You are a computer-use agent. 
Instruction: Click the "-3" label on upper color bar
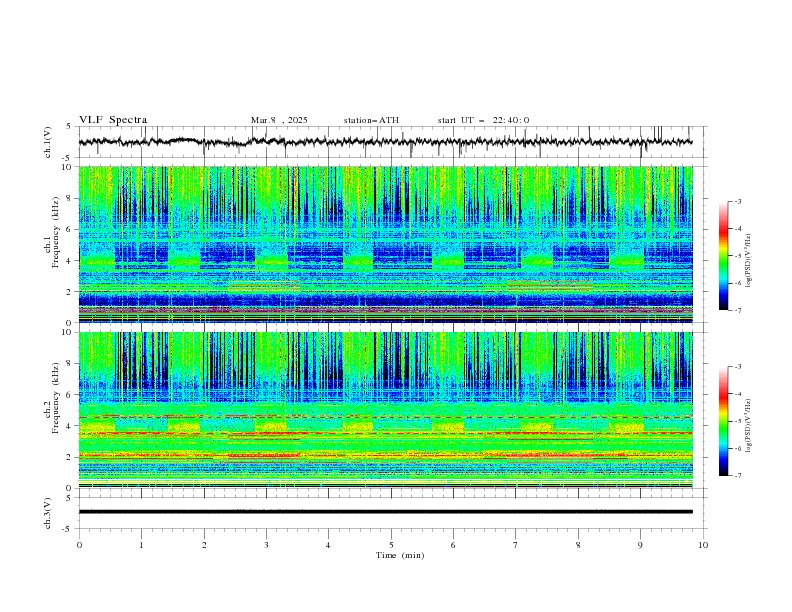pyautogui.click(x=737, y=201)
